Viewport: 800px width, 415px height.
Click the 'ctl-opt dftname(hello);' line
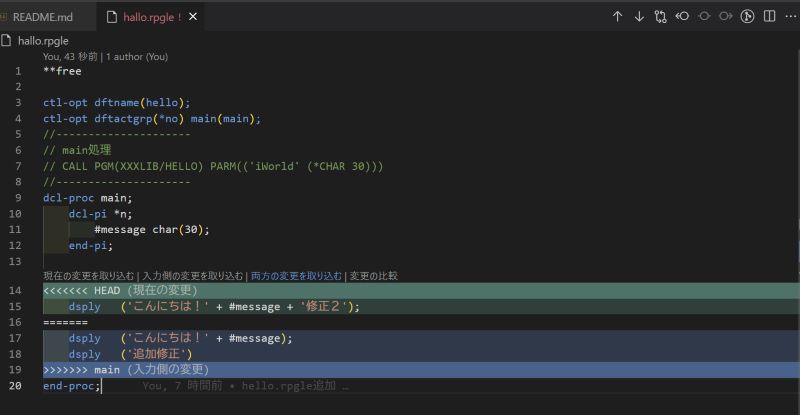point(116,103)
